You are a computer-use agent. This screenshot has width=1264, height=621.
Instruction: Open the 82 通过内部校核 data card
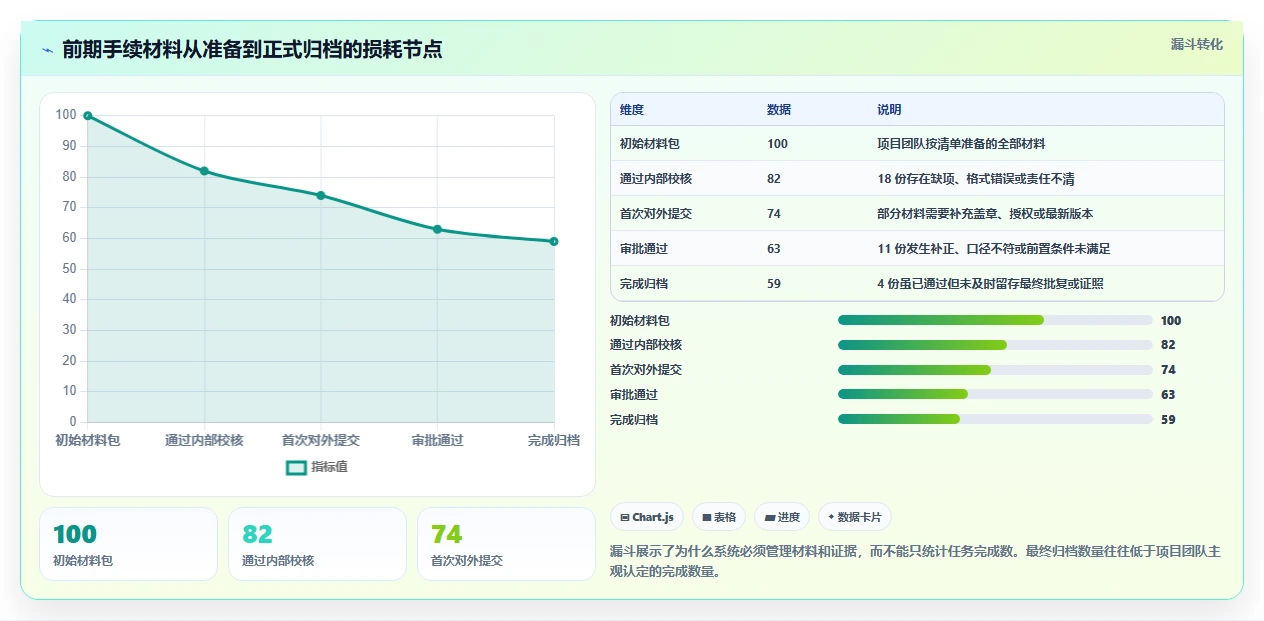(317, 544)
